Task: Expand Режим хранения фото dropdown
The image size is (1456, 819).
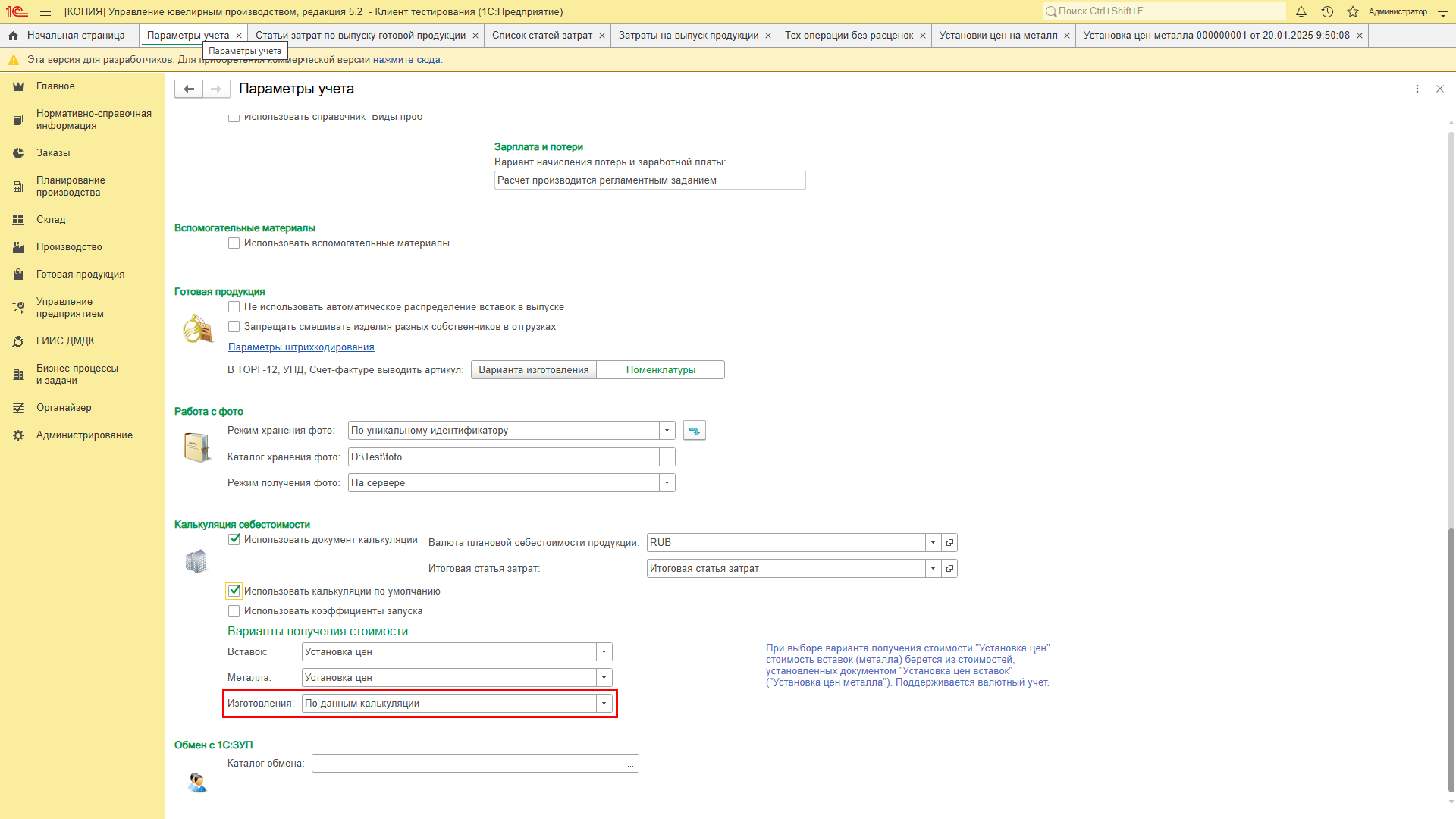Action: (x=667, y=431)
